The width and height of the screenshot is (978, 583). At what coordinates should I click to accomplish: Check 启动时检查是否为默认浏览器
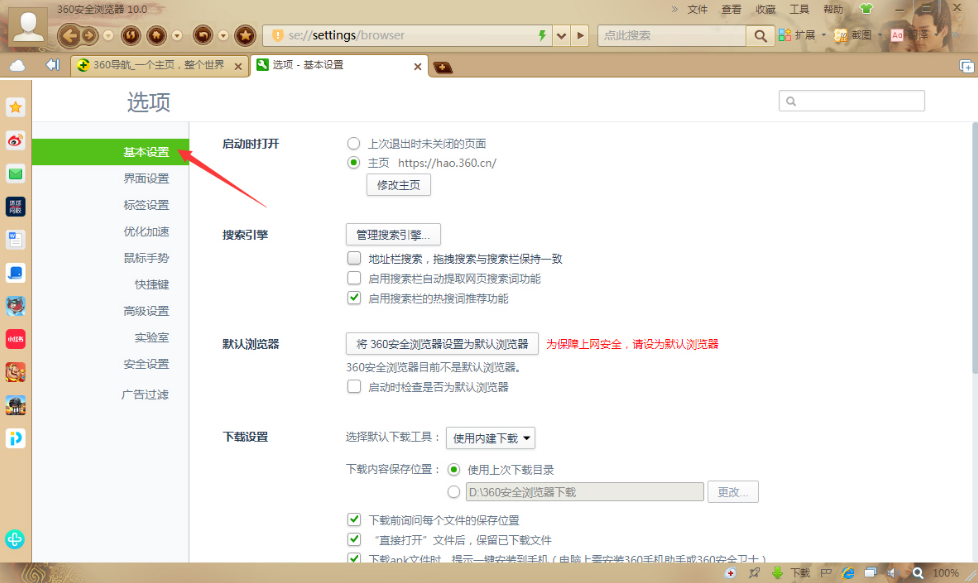(x=354, y=387)
